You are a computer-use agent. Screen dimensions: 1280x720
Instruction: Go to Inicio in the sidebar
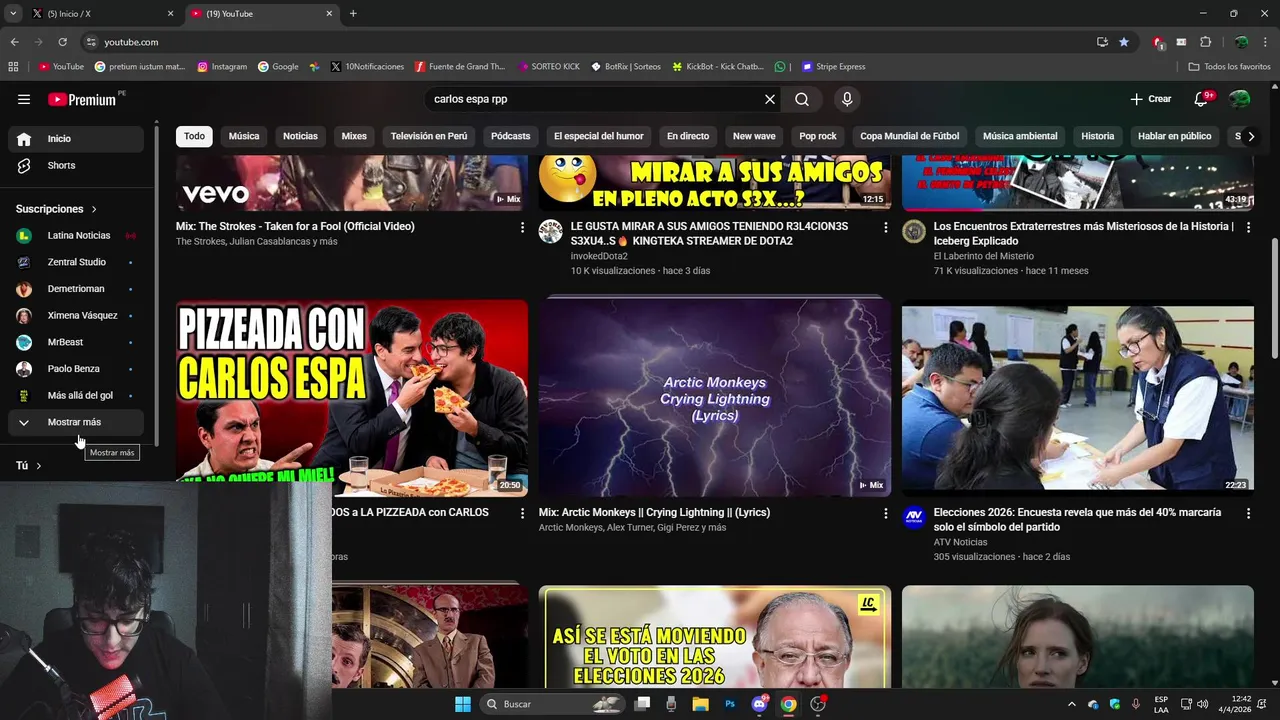(x=76, y=139)
